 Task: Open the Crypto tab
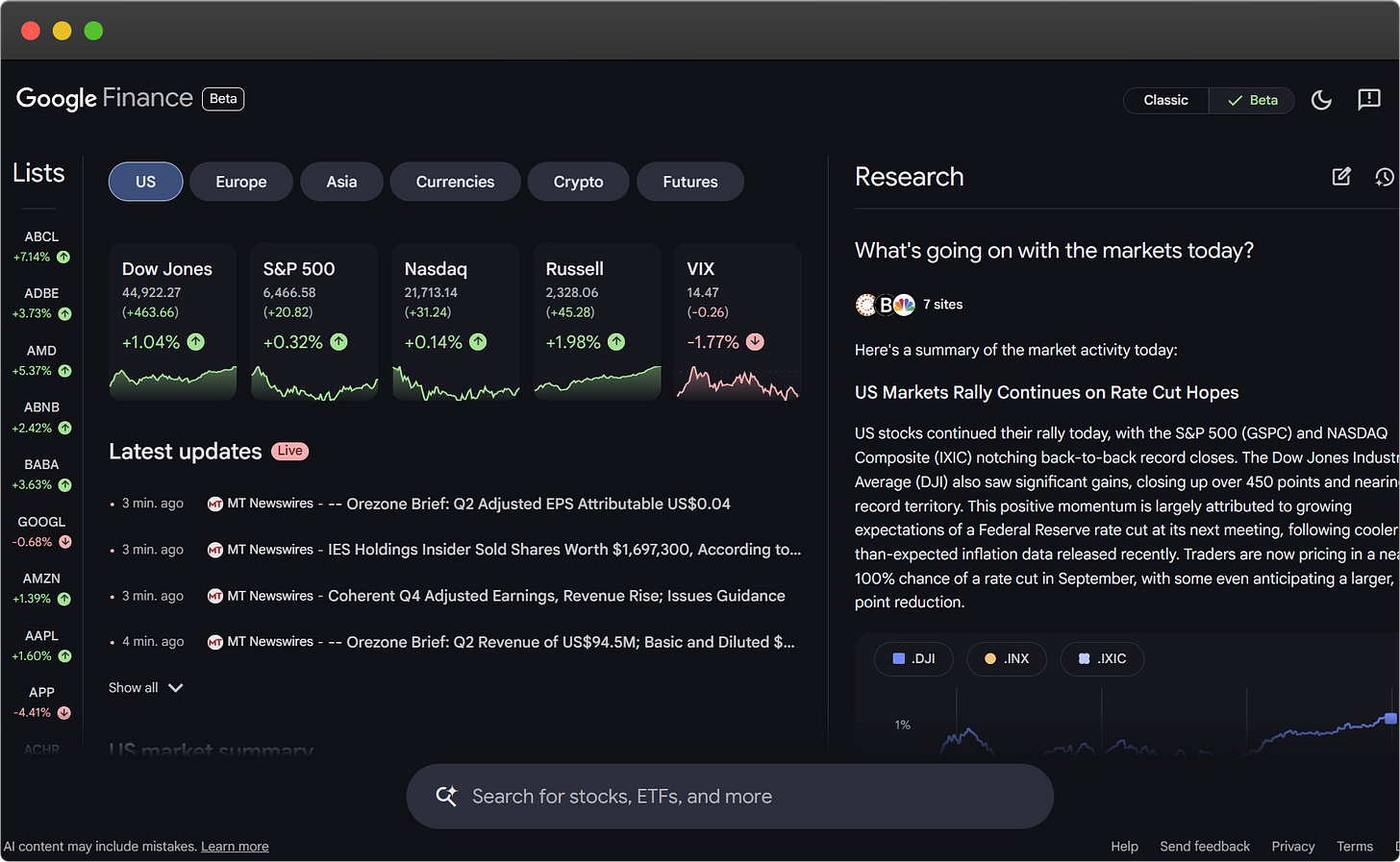tap(579, 182)
